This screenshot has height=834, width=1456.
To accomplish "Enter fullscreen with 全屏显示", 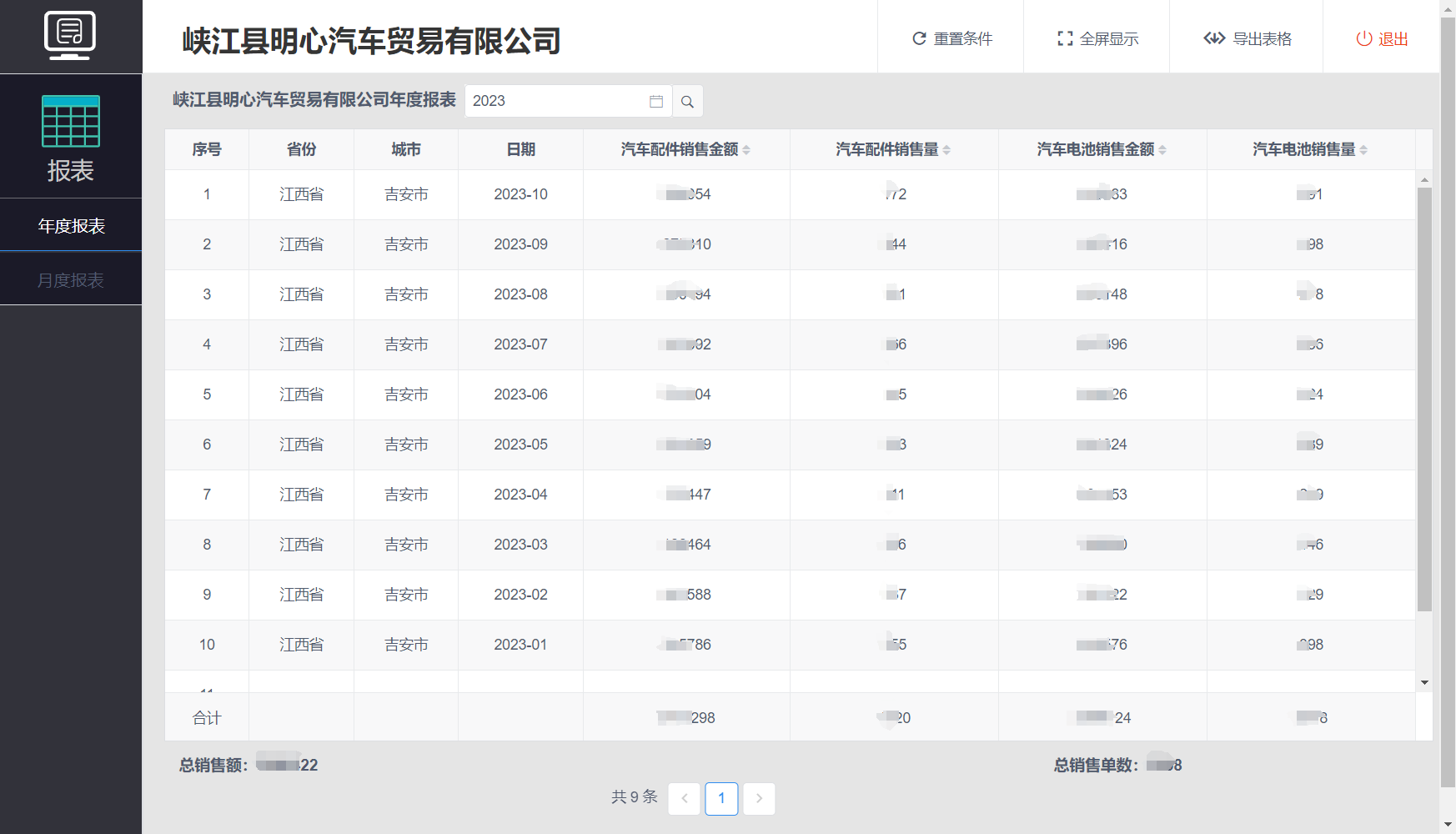I will coord(1097,38).
